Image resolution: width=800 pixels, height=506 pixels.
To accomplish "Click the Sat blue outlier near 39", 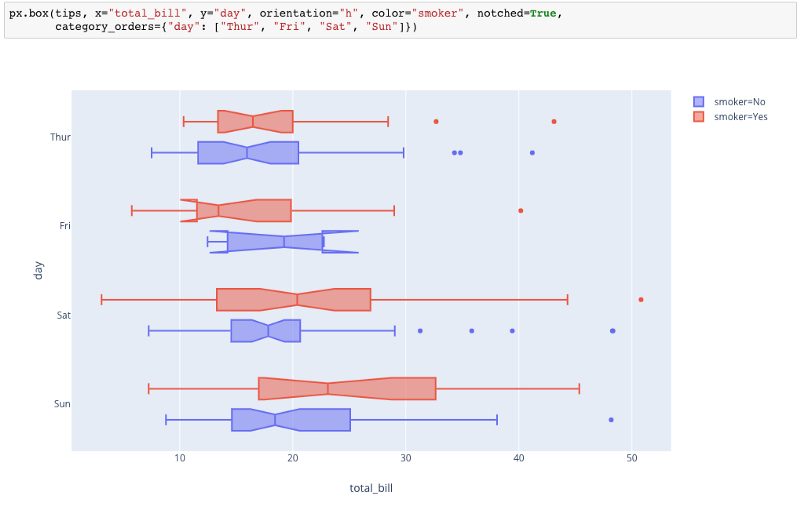I will [x=512, y=331].
